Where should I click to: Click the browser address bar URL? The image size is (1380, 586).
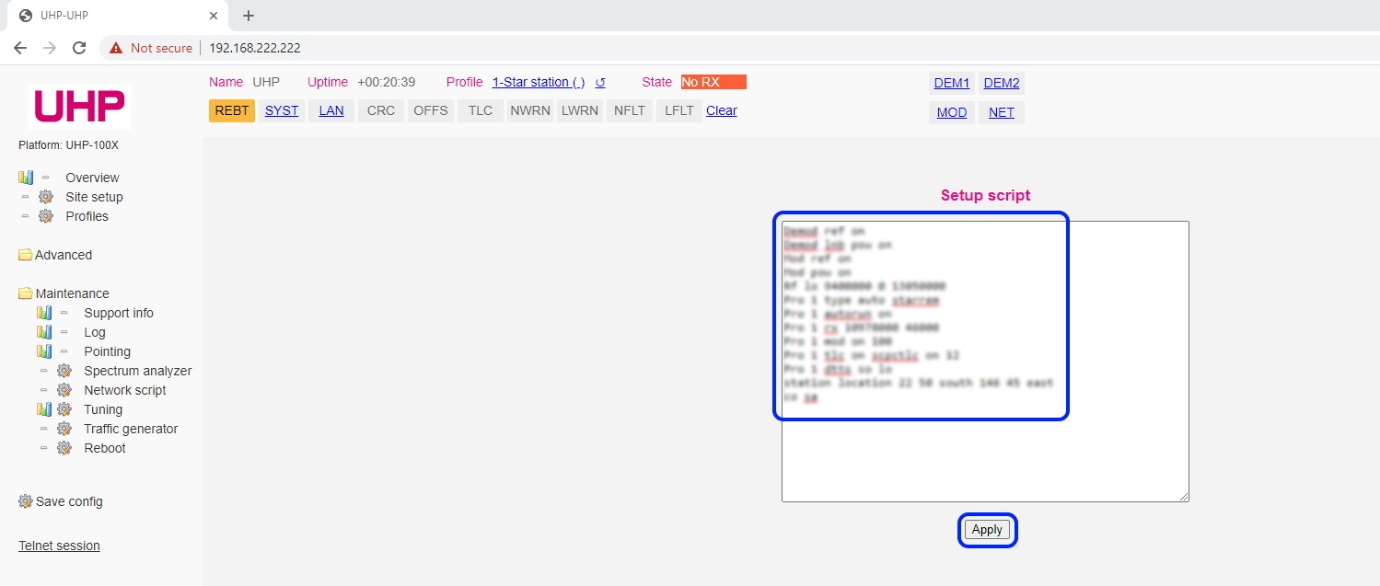click(255, 48)
